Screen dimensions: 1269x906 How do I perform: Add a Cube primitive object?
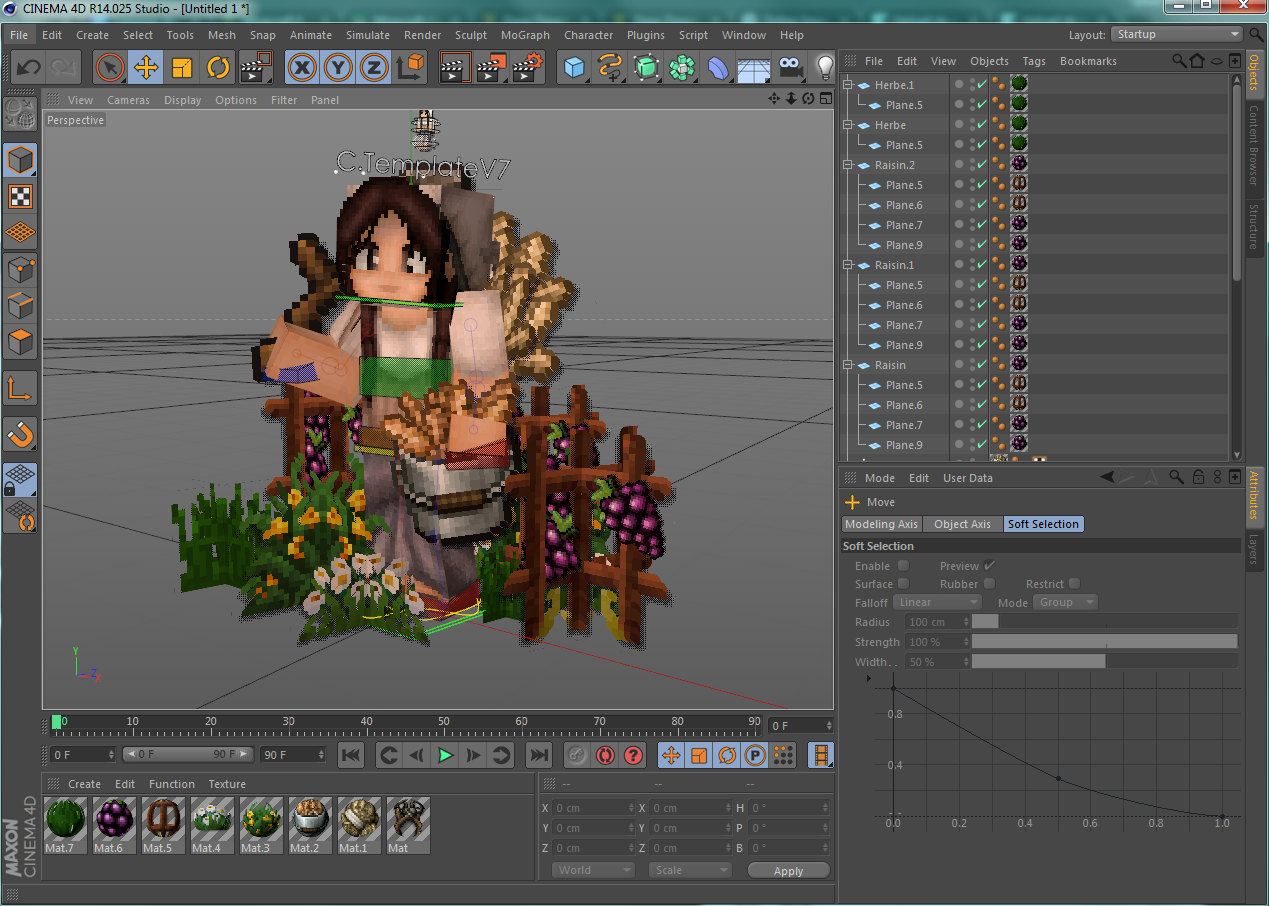point(575,68)
